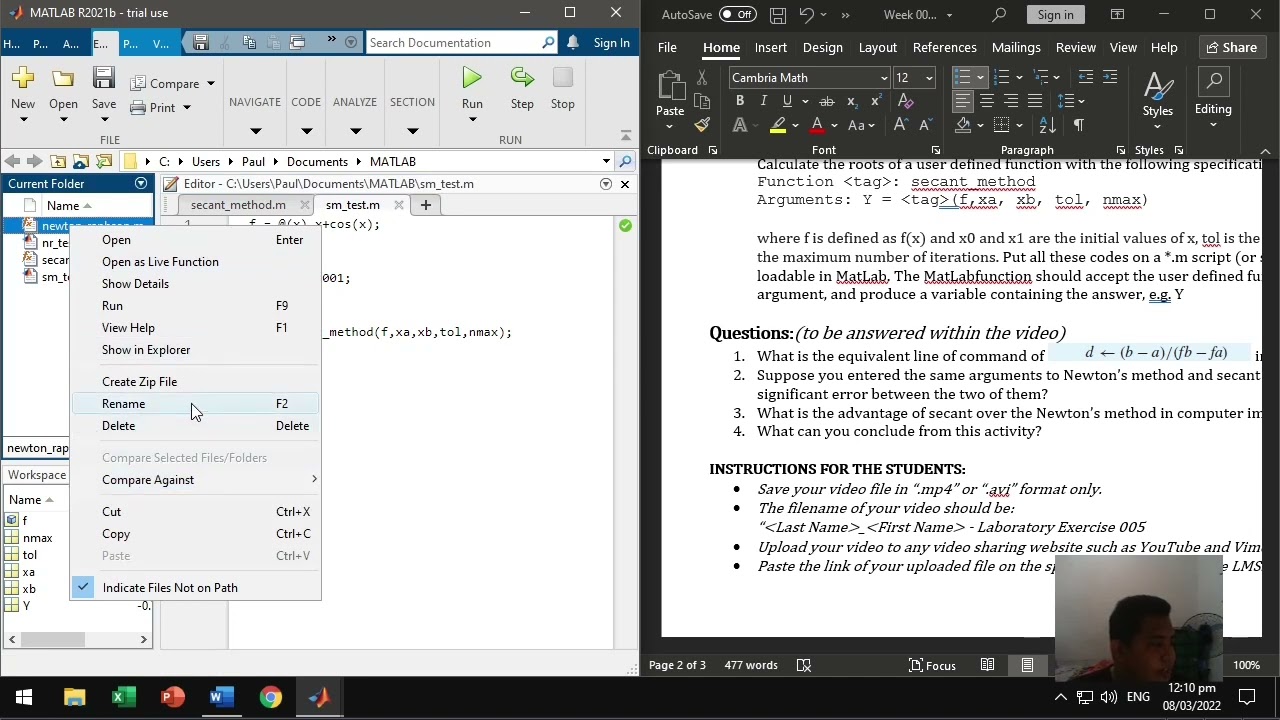Click the Windows Start button

(24, 697)
